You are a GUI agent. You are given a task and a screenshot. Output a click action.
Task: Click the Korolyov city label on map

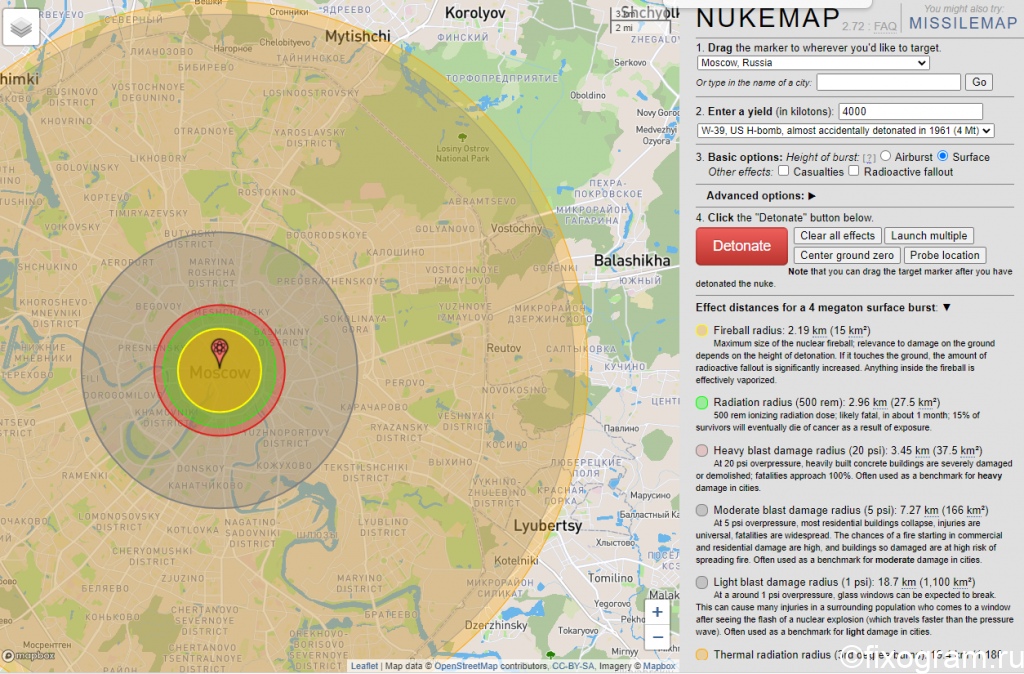click(x=475, y=13)
